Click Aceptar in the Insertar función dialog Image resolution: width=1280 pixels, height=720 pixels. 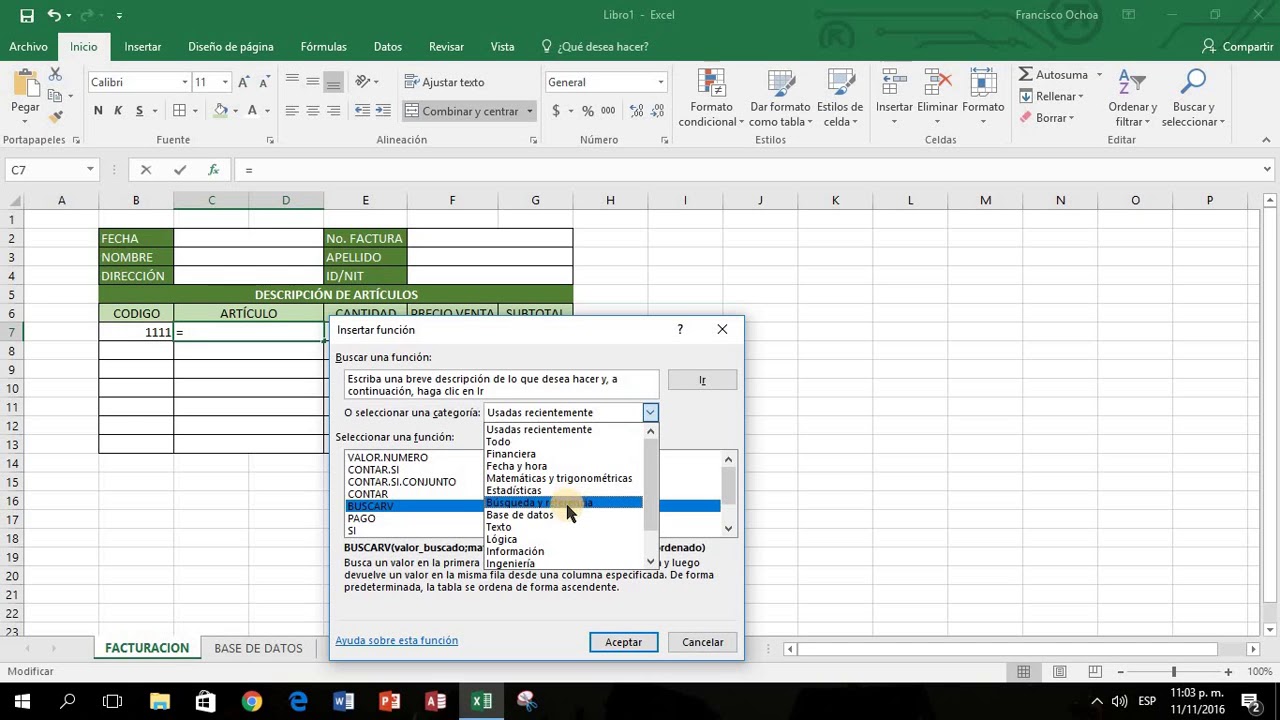coord(623,642)
